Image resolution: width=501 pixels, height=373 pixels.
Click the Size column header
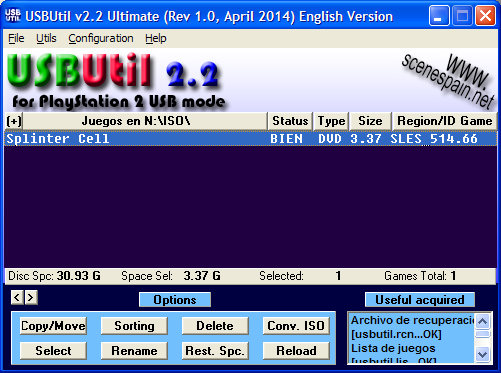pyautogui.click(x=370, y=121)
